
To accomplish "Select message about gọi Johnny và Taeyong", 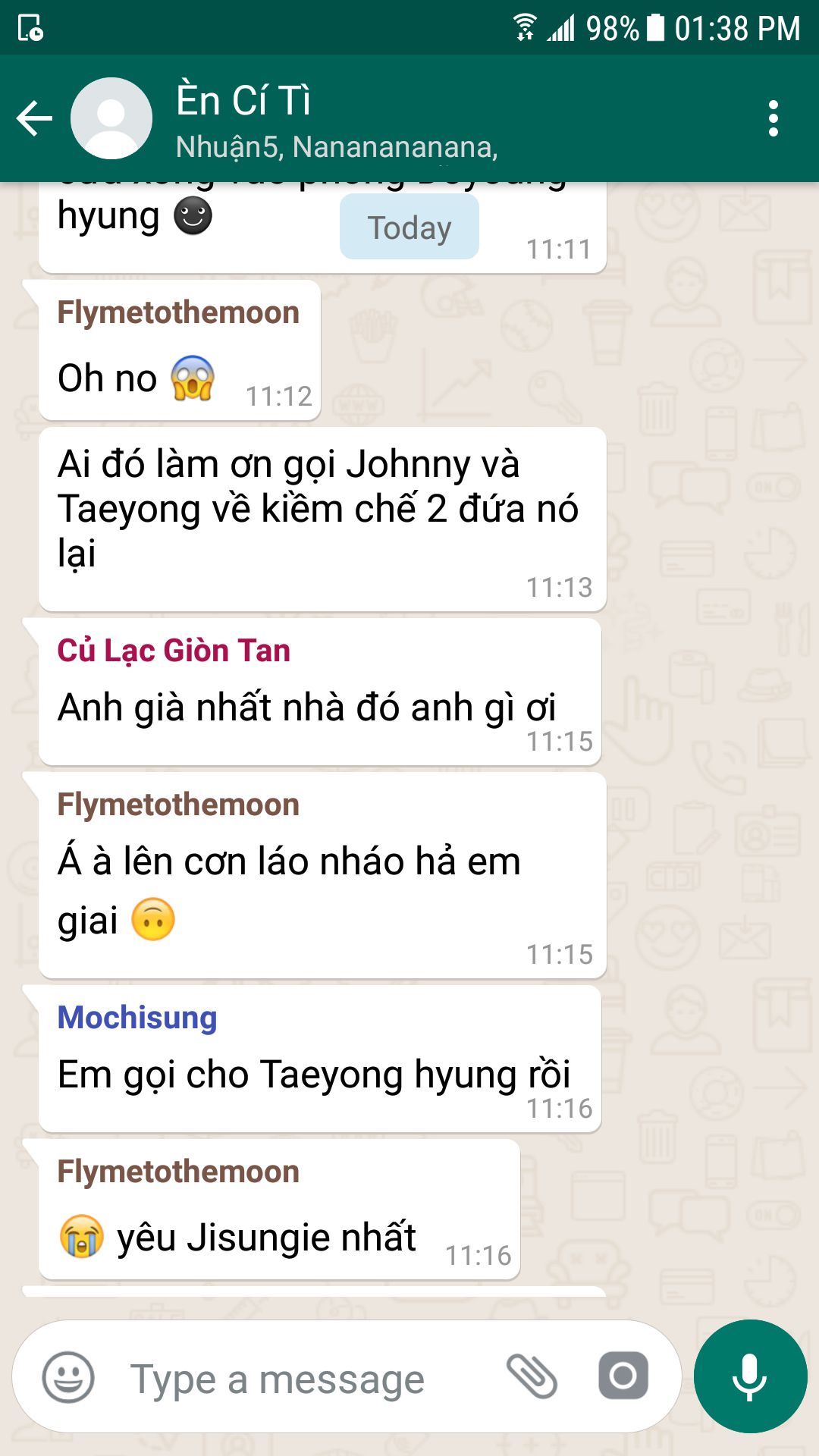I will pos(322,519).
